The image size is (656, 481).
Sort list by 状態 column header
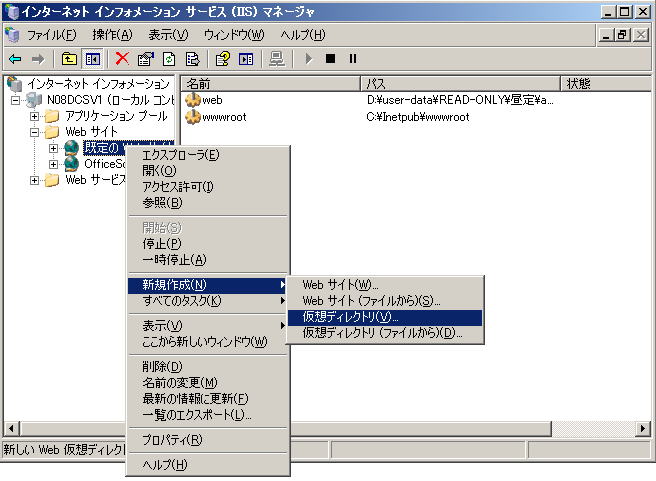[606, 84]
